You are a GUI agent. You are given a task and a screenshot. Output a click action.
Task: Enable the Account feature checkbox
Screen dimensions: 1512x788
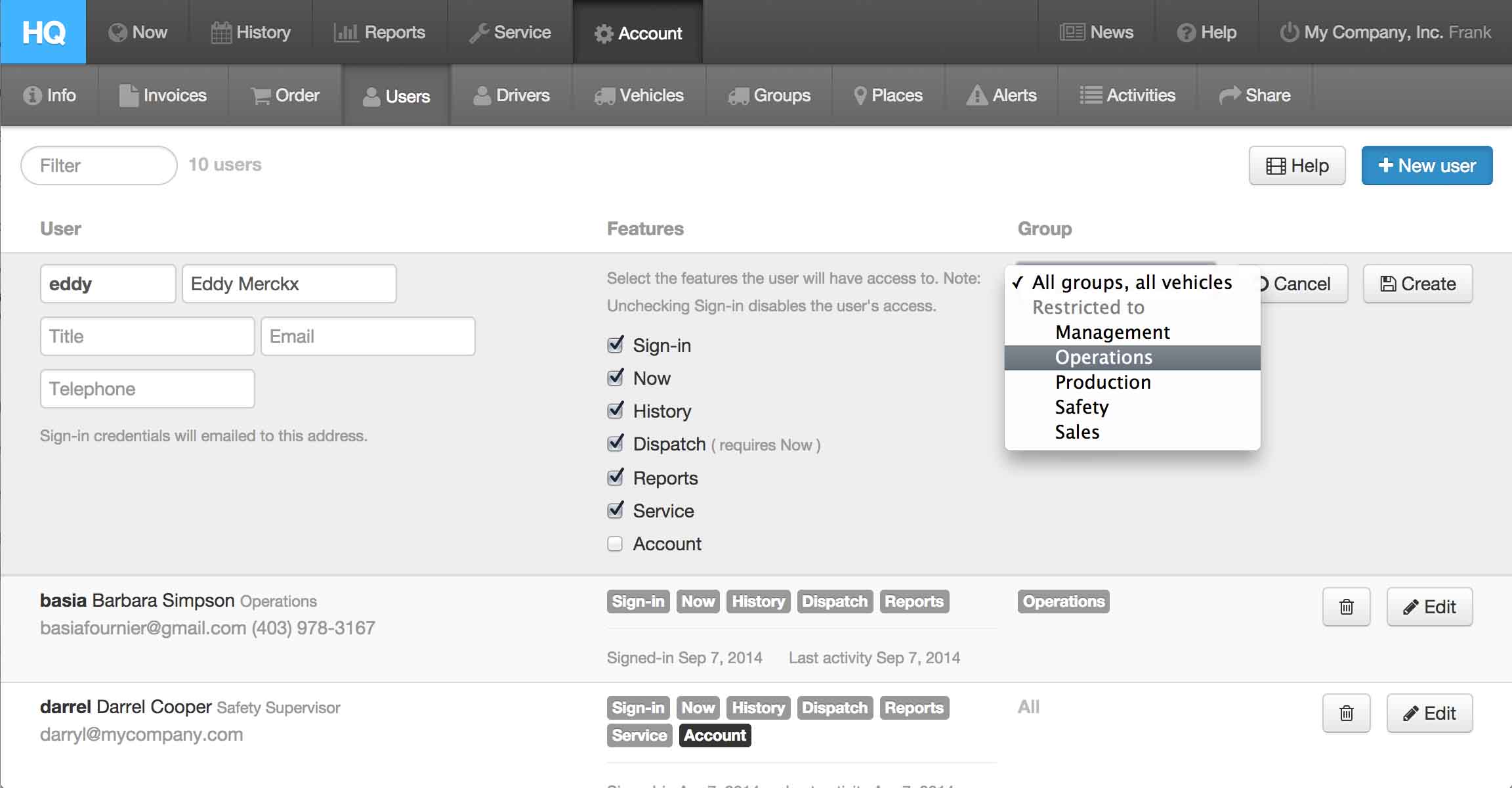coord(615,544)
